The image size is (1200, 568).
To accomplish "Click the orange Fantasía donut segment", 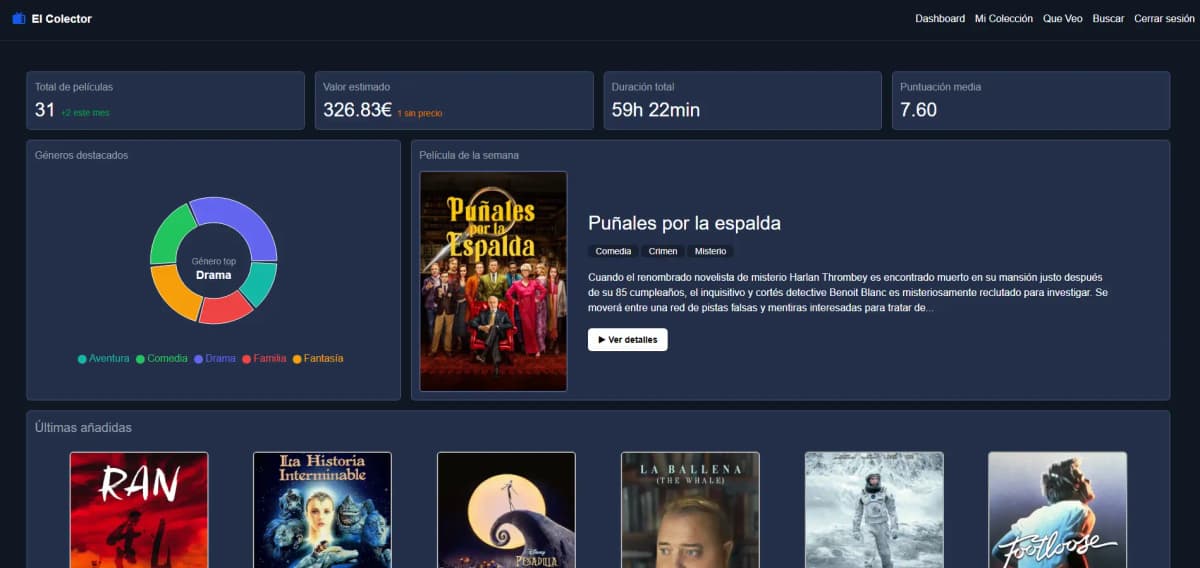I will 173,290.
